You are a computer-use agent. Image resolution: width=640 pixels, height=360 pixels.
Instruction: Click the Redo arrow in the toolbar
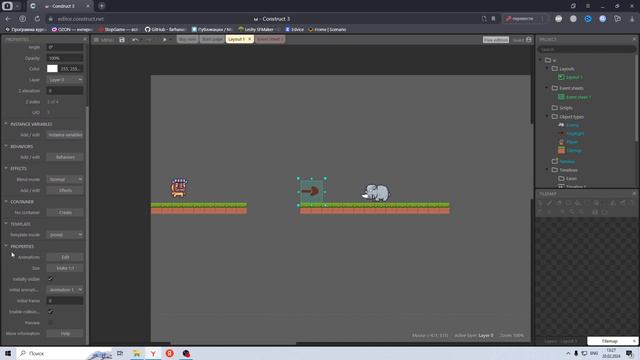pyautogui.click(x=149, y=40)
